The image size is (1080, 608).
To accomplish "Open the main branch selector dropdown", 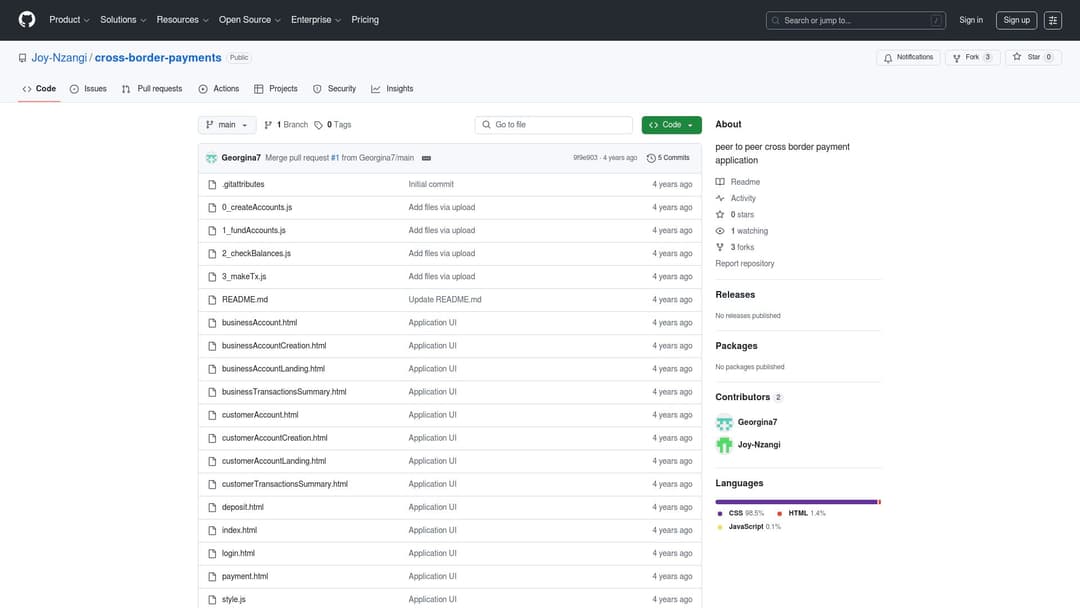I will [x=227, y=125].
